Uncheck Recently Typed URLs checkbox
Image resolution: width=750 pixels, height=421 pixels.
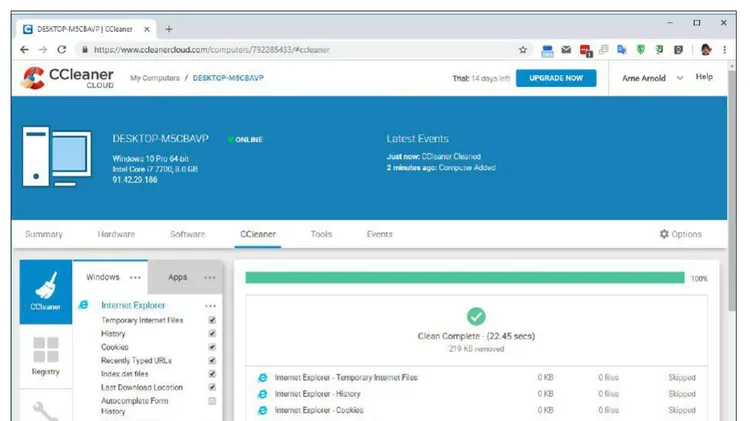[212, 360]
